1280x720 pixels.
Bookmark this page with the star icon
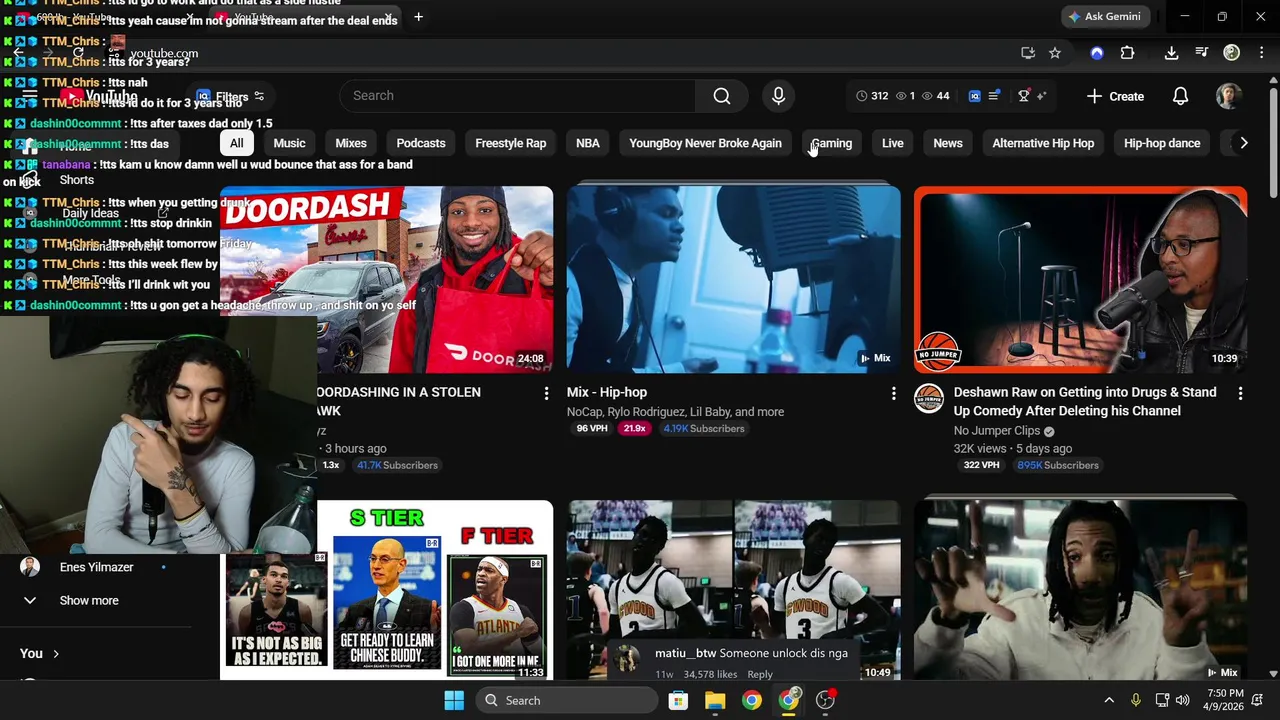[1054, 53]
